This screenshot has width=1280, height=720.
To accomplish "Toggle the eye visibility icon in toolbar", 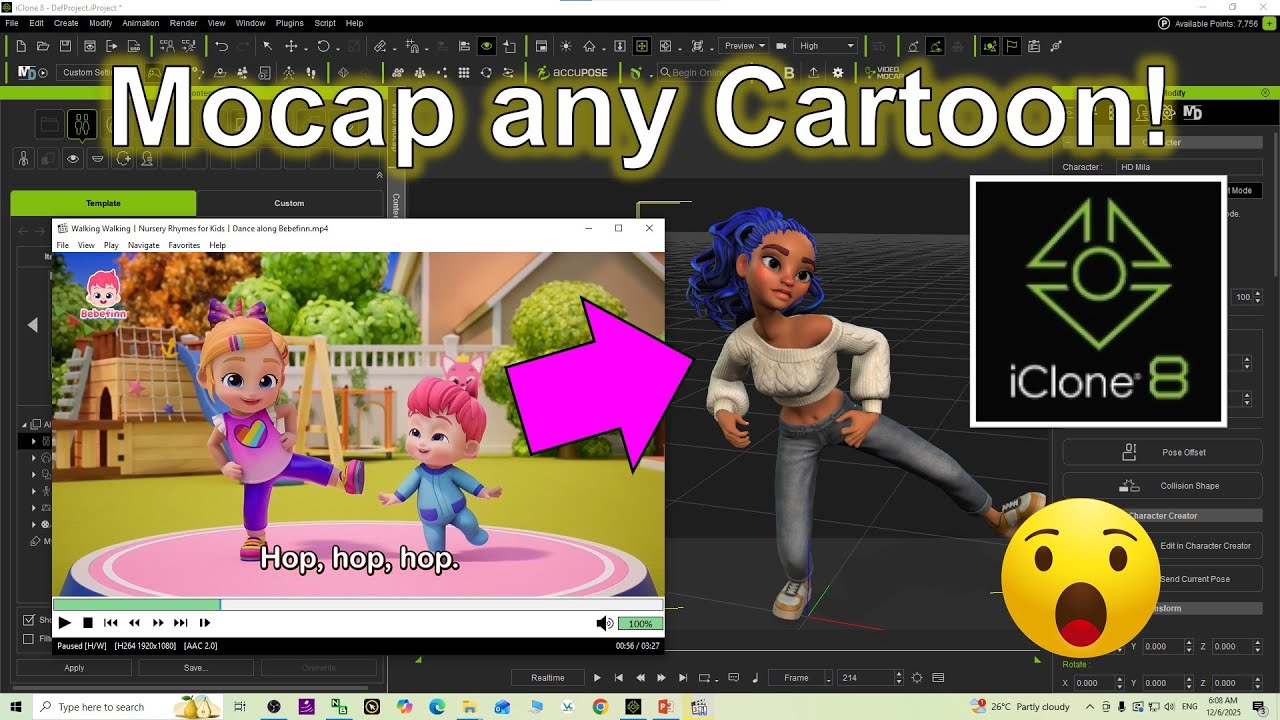I will [x=486, y=46].
